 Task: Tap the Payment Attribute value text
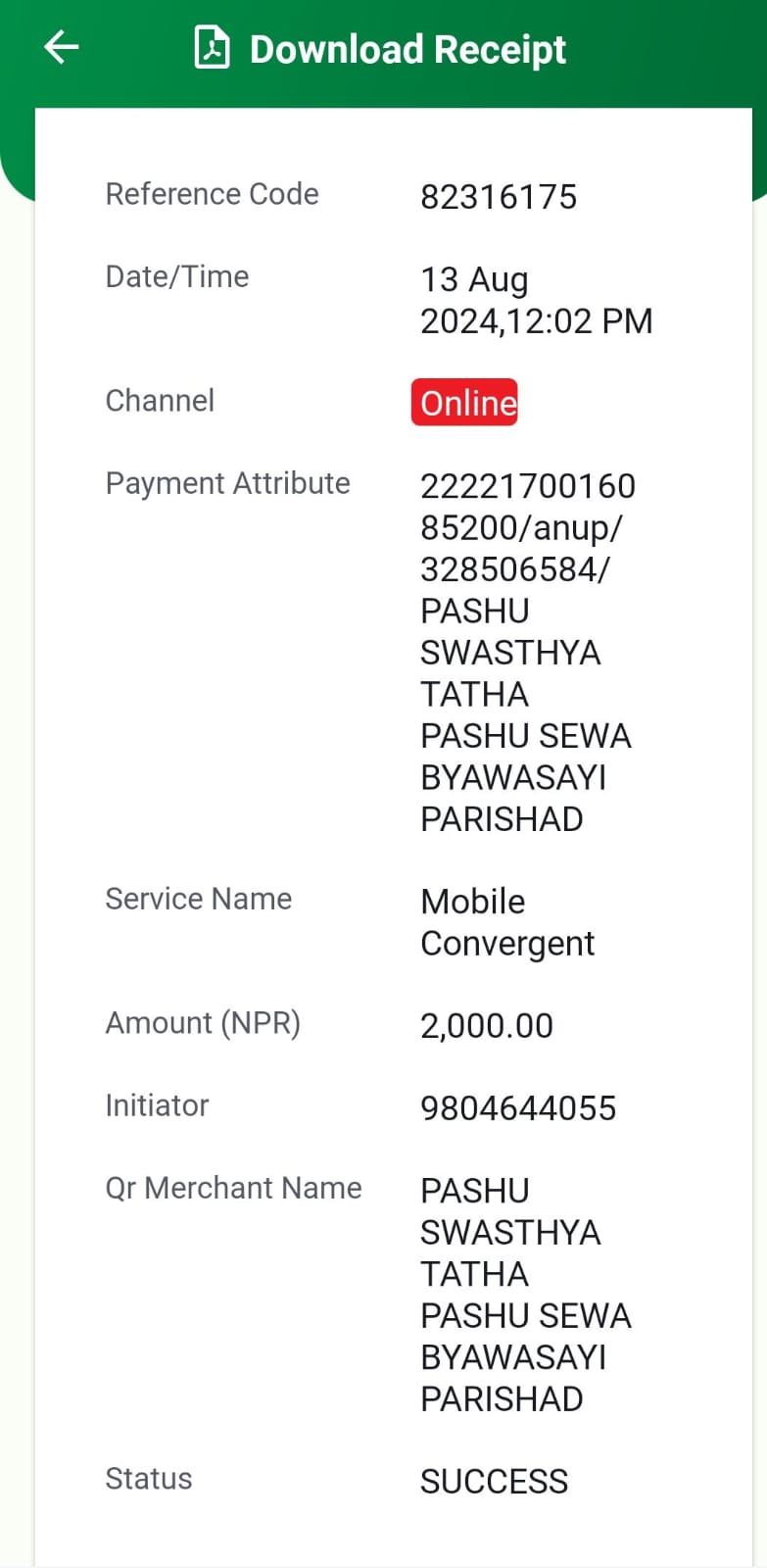click(x=526, y=653)
